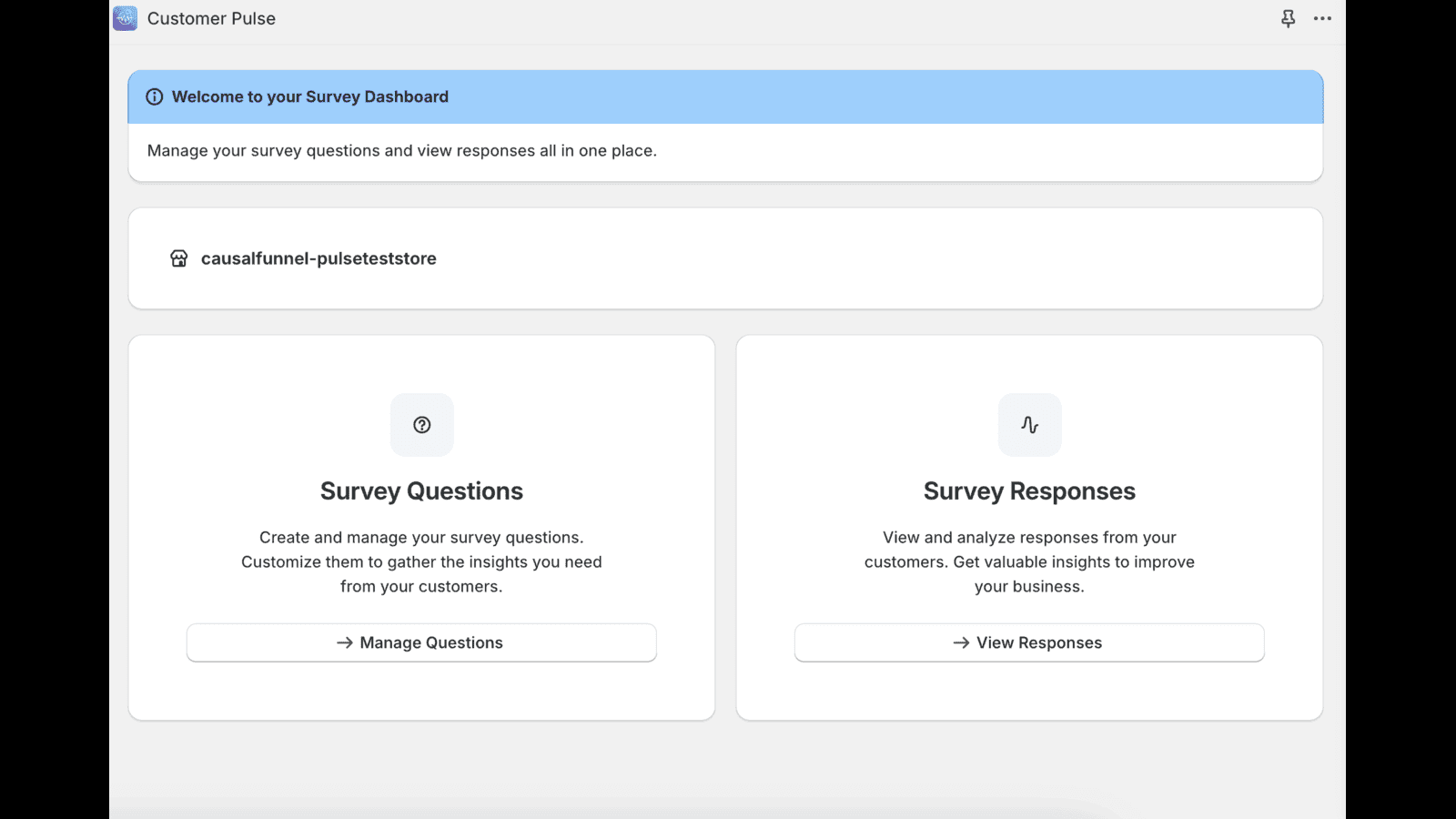
Task: Select the causalfunnel-pulseteststore store name
Action: (318, 258)
